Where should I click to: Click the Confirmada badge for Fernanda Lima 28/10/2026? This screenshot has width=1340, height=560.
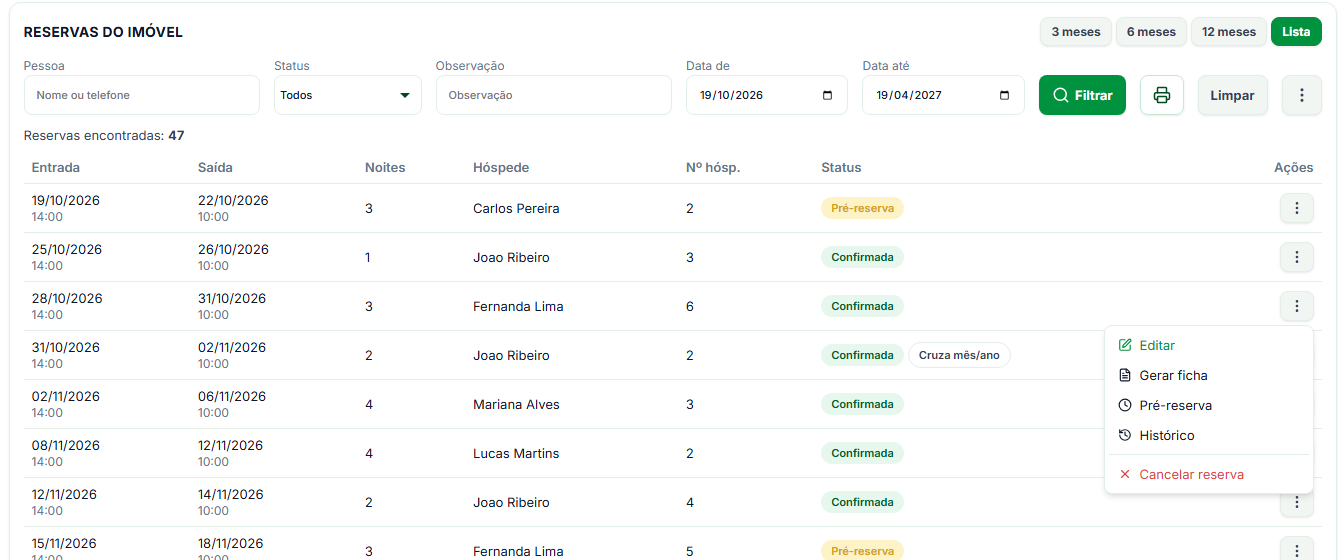[x=862, y=306]
